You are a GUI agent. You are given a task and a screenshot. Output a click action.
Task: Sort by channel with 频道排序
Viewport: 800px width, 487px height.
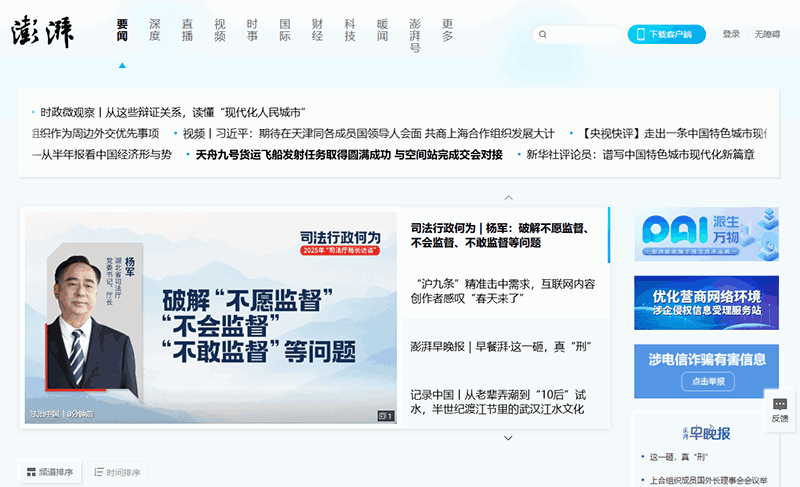(50, 472)
